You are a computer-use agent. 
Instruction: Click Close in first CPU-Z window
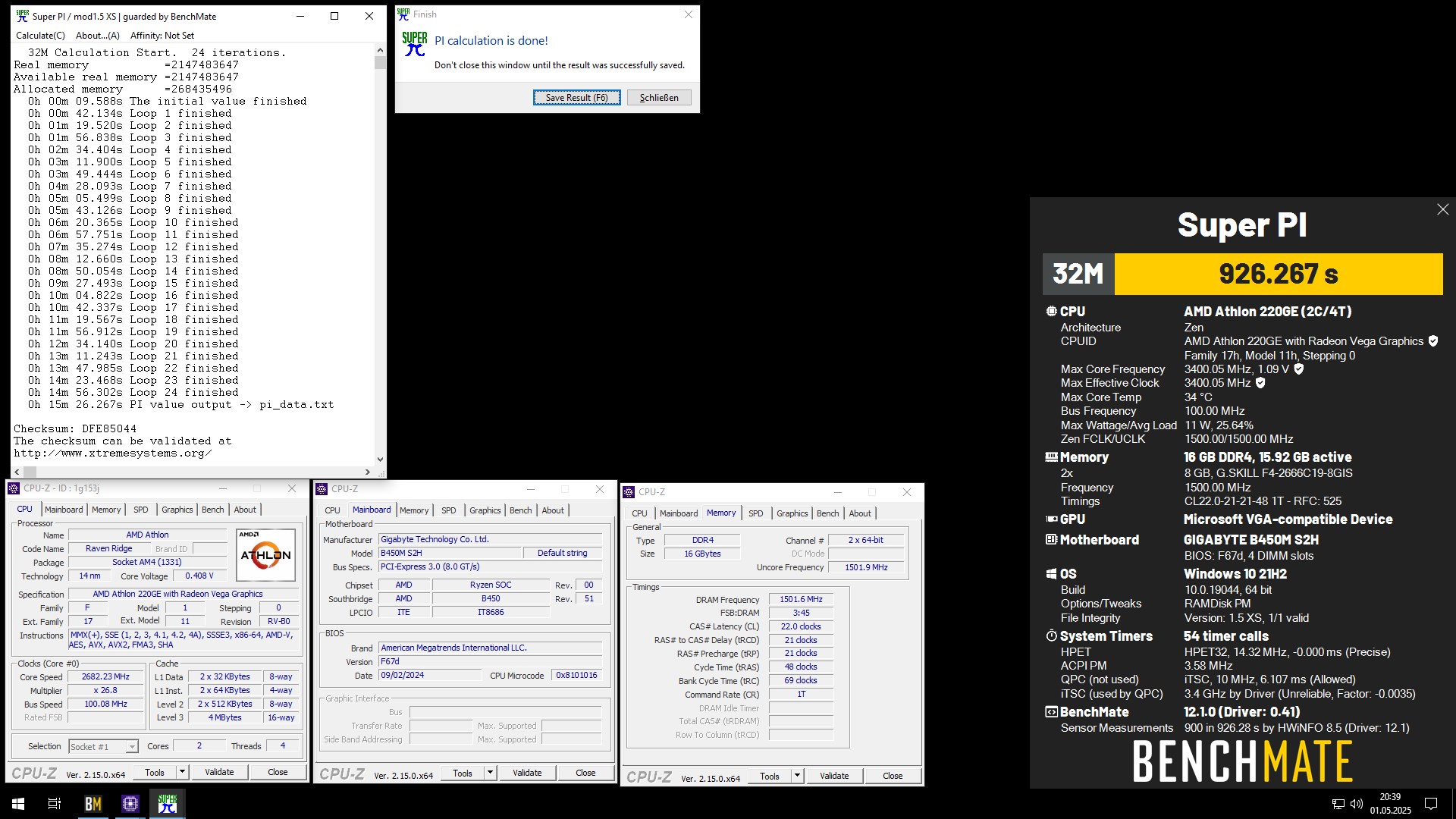coord(278,772)
